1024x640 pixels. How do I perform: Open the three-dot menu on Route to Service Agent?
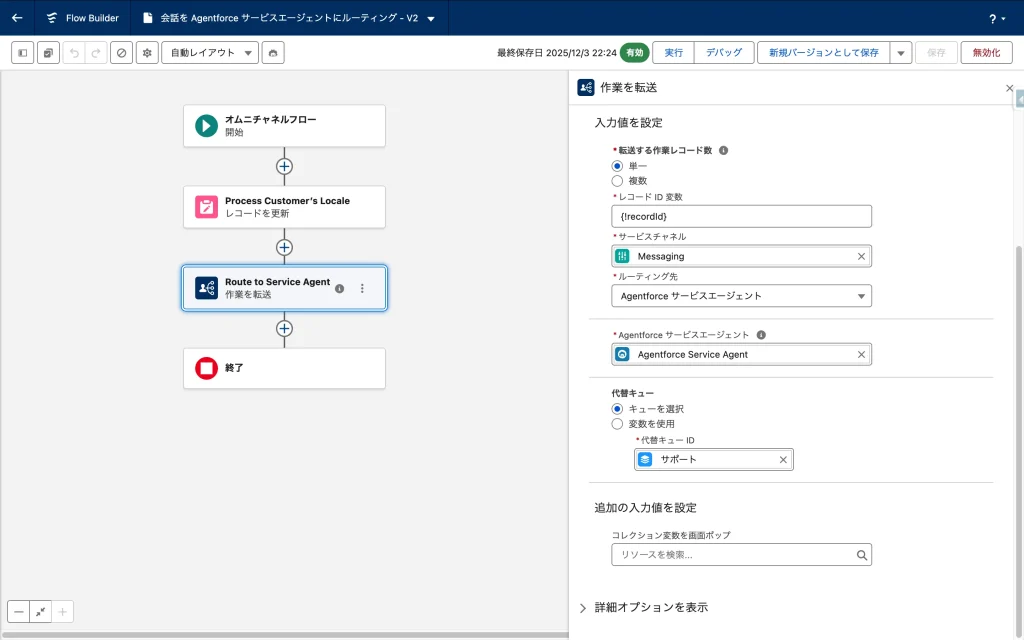362,288
